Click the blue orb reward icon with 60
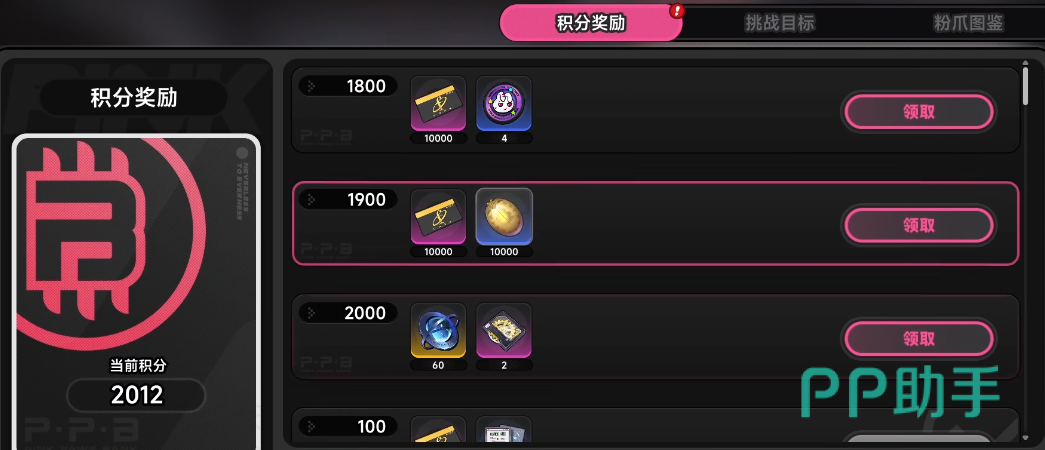1045x450 pixels. [438, 330]
